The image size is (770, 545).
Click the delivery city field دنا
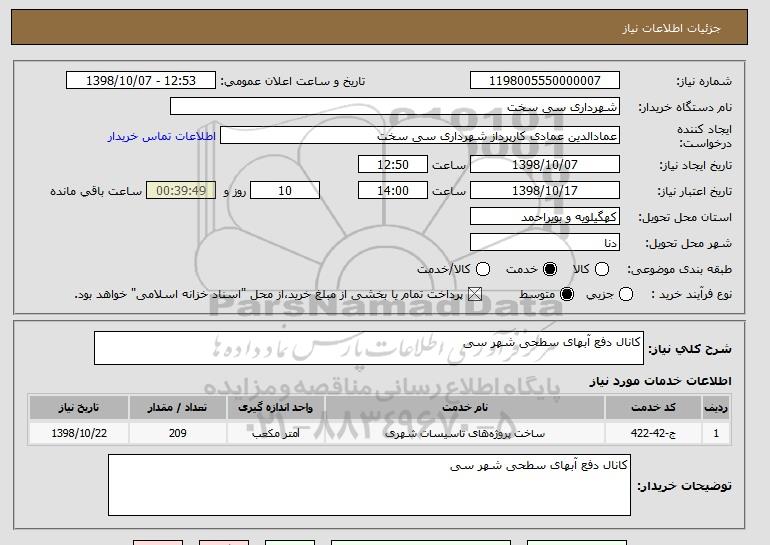click(x=545, y=243)
